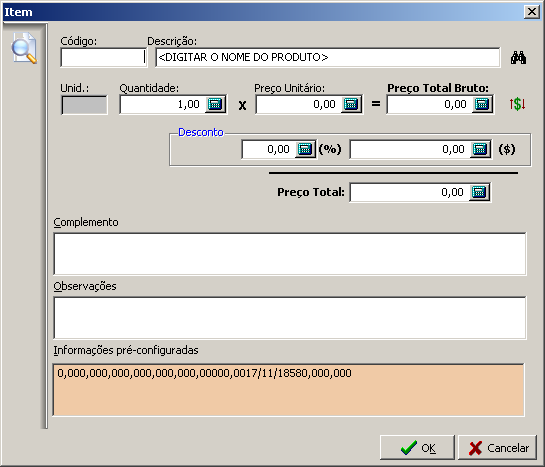The image size is (545, 467).
Task: Click the Preço Unitário value field
Action: [x=299, y=104]
